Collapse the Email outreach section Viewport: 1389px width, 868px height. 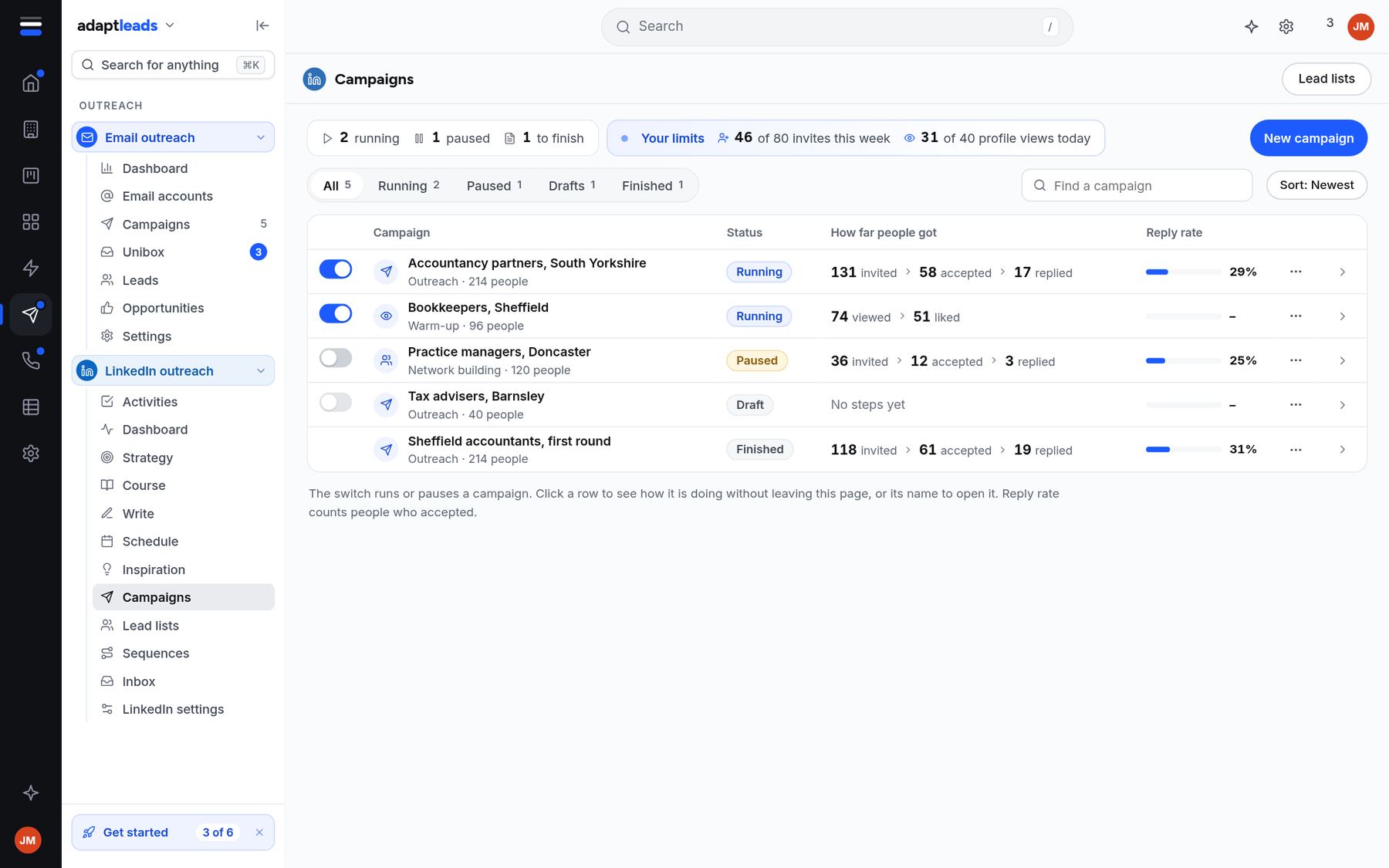click(261, 137)
